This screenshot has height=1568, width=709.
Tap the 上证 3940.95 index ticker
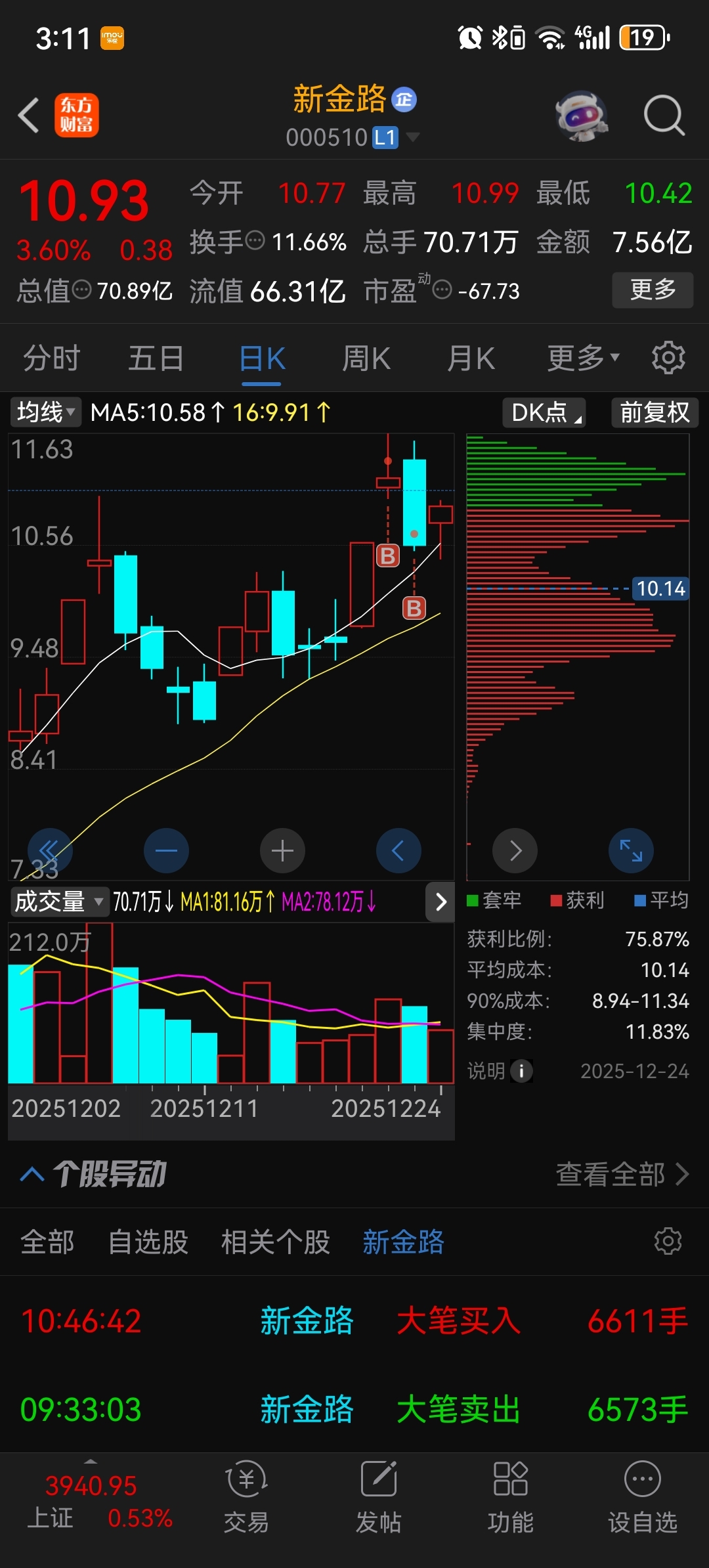pyautogui.click(x=100, y=1501)
